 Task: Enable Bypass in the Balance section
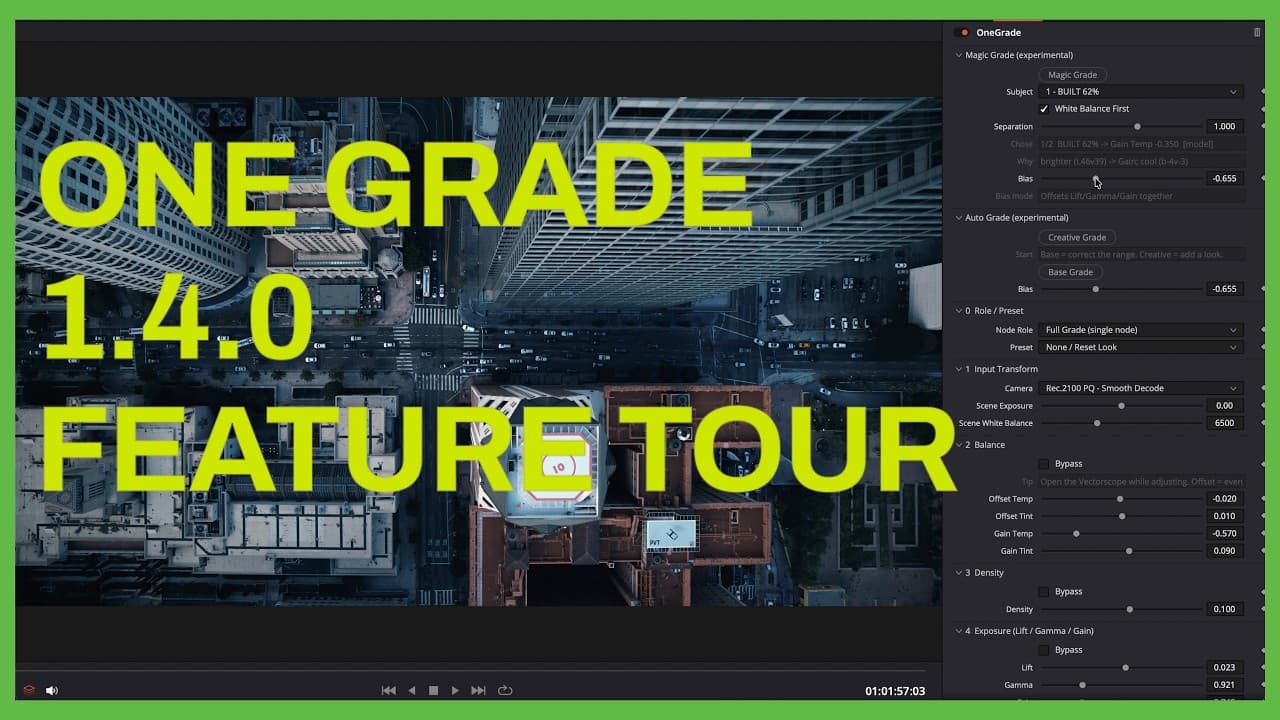(x=1044, y=464)
